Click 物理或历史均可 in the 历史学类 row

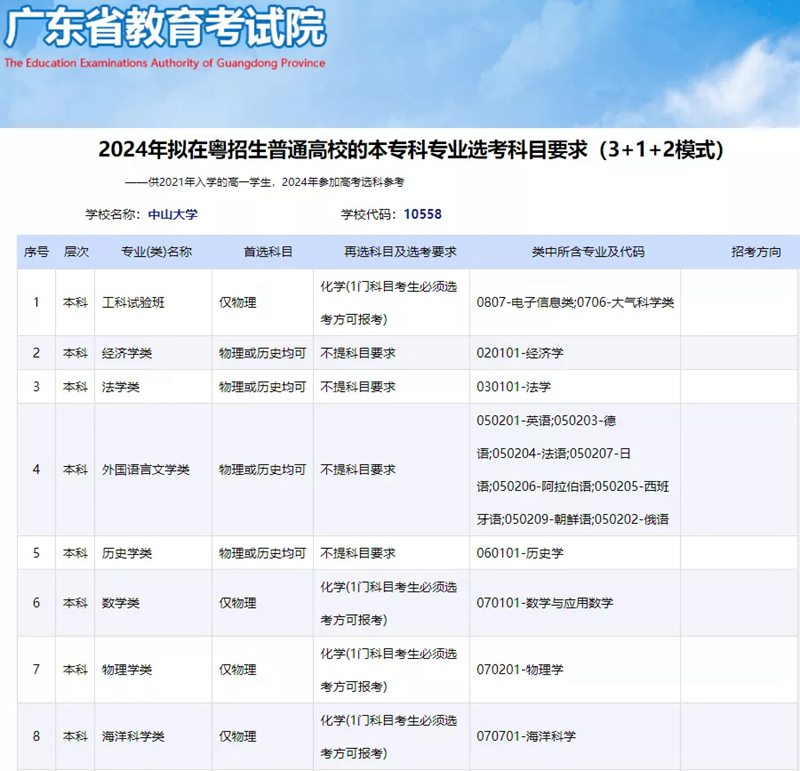(262, 553)
